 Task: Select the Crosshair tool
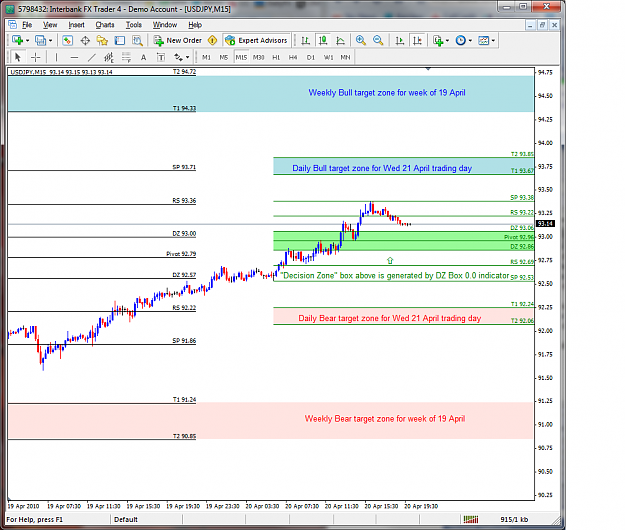[x=35, y=57]
